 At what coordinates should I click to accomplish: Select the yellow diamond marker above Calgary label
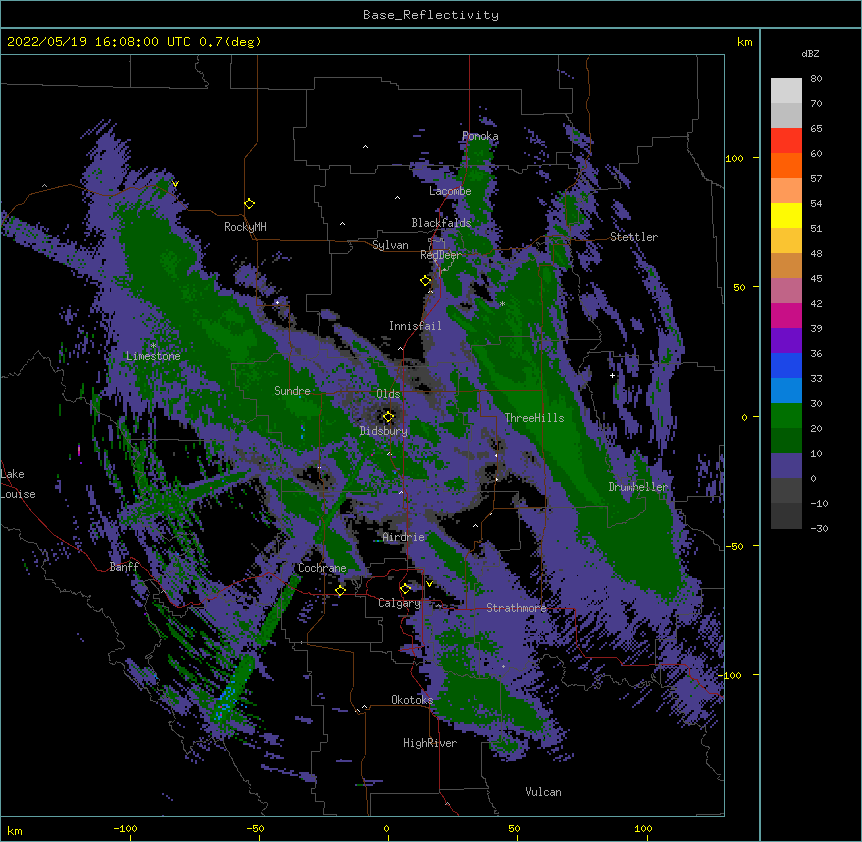coord(405,589)
